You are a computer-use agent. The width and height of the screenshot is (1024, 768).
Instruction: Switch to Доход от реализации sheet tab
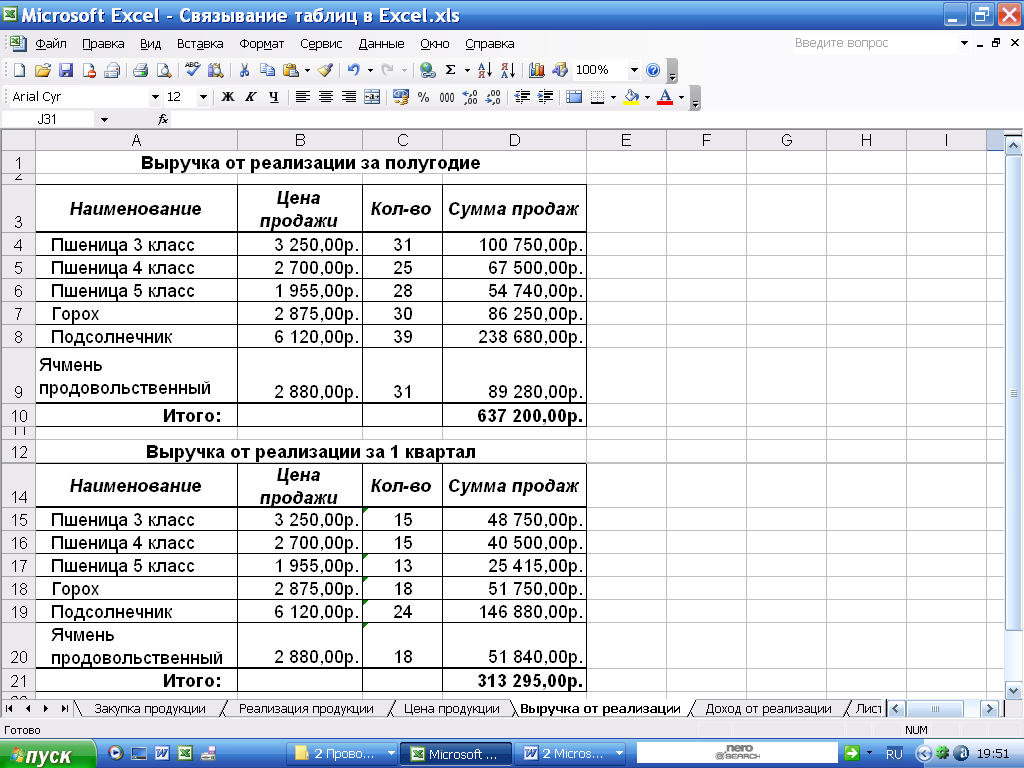click(768, 709)
